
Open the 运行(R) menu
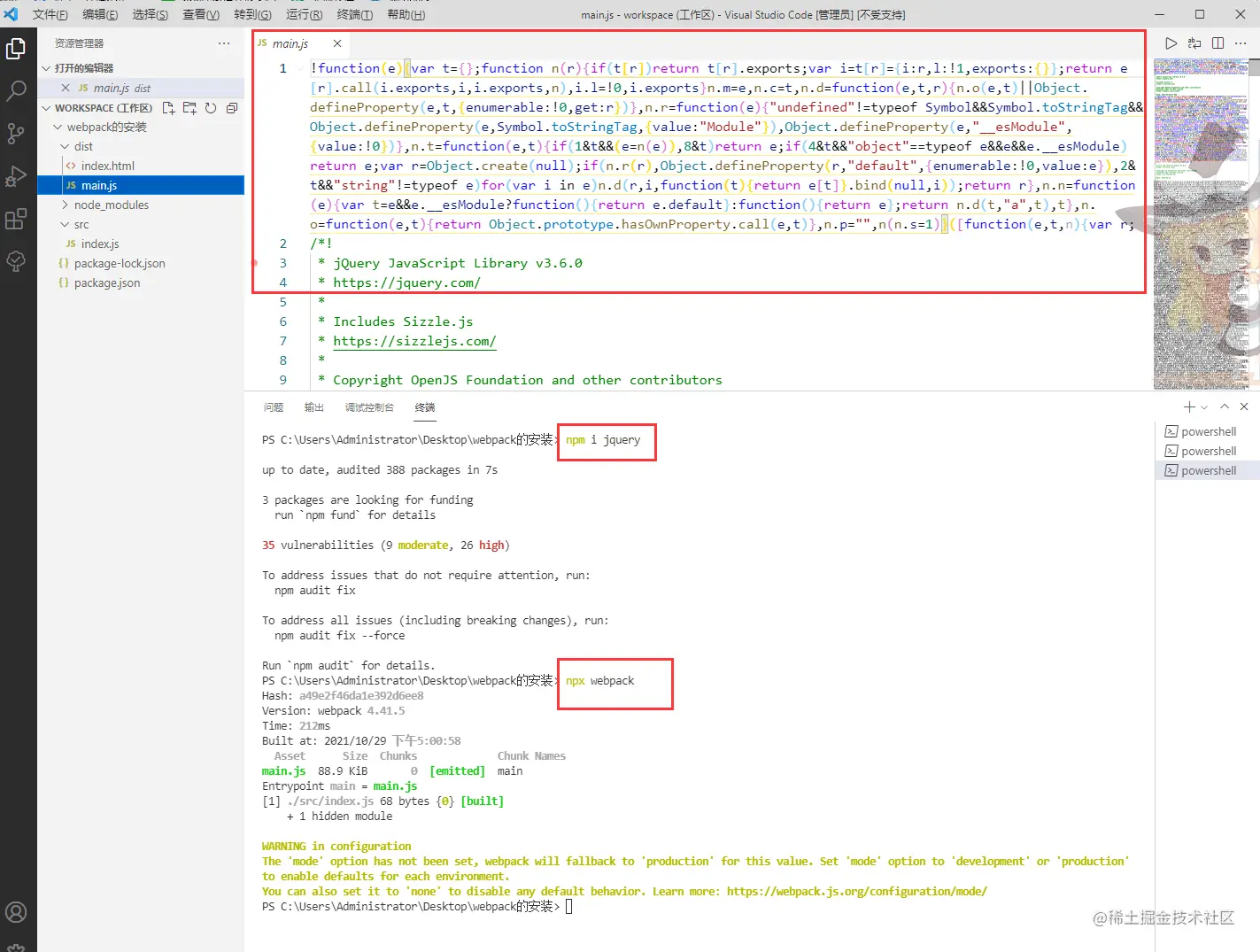304,14
